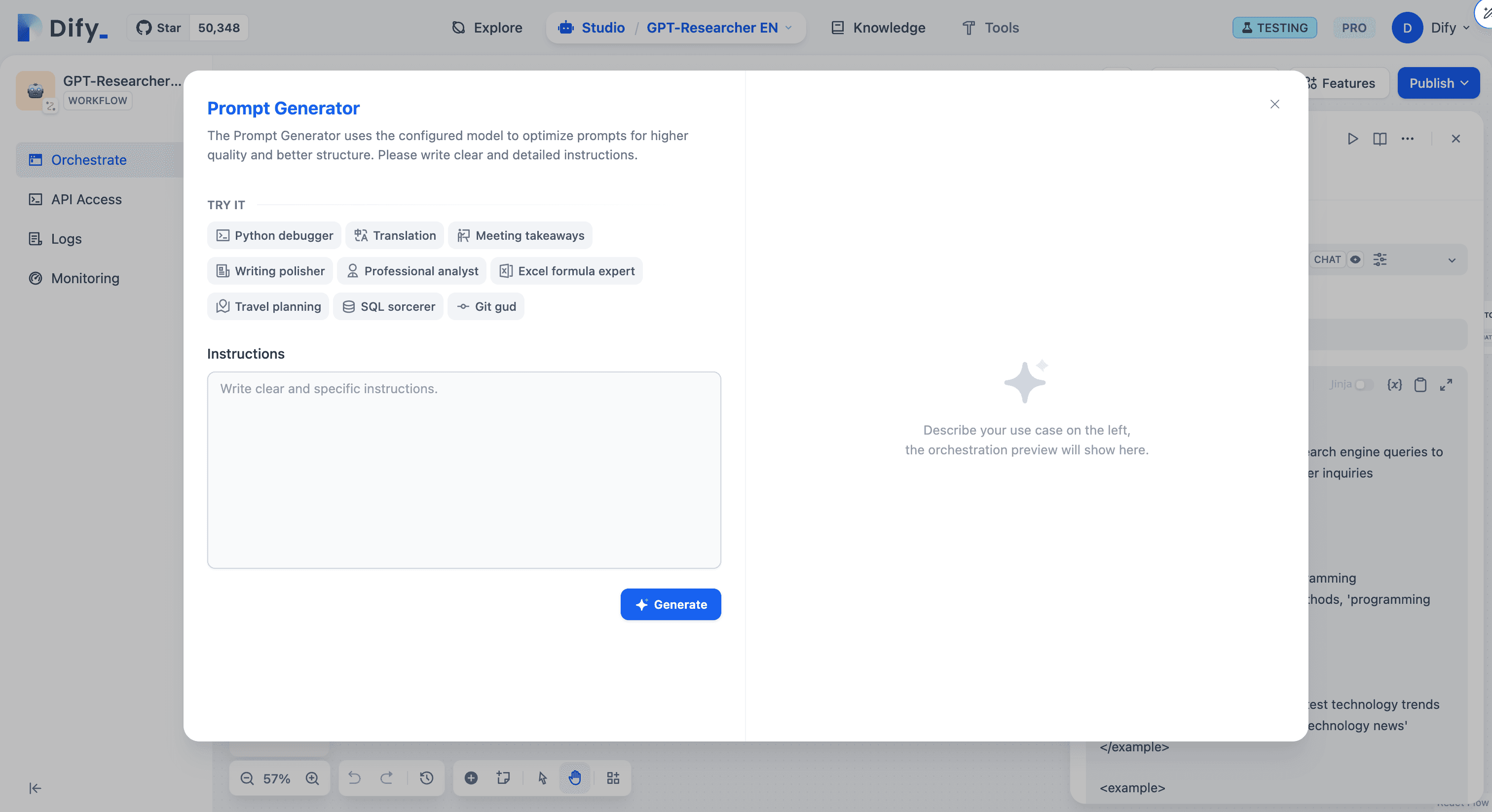Open the Knowledge tab
This screenshot has width=1492, height=812.
click(878, 28)
